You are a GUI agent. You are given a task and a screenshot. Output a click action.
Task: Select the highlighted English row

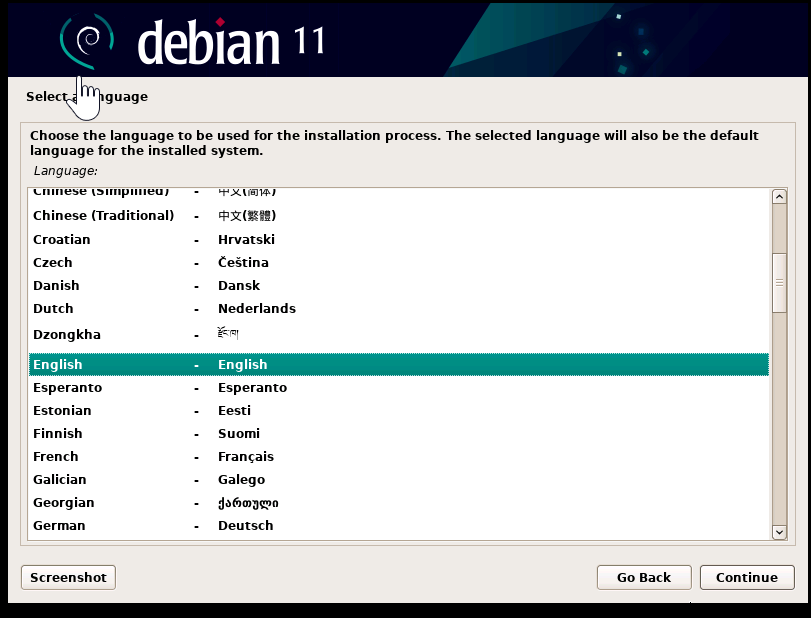[x=399, y=365]
